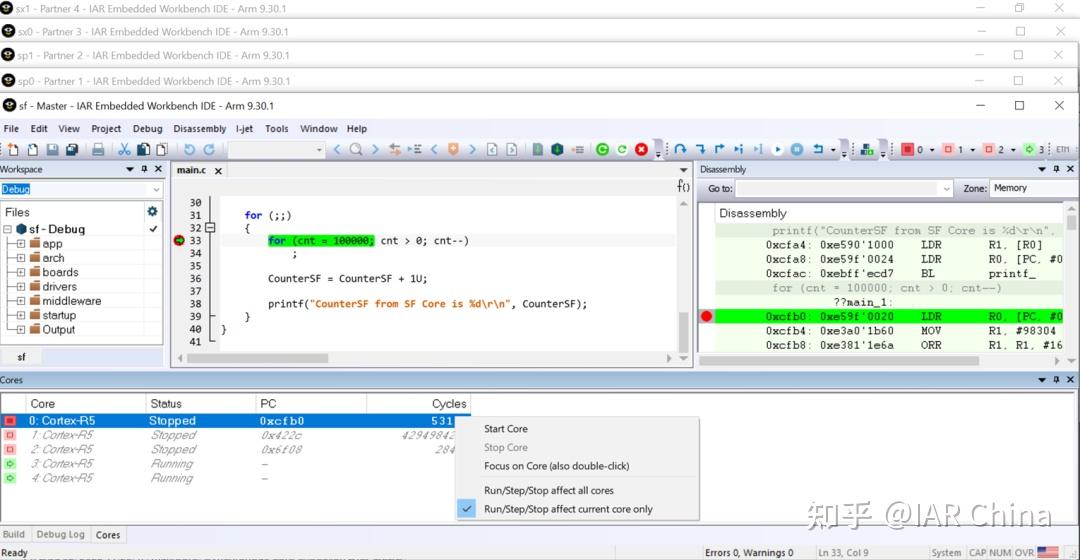Screen dimensions: 1080x560
Task: Click the Copy toolbar icon
Action: [x=143, y=149]
